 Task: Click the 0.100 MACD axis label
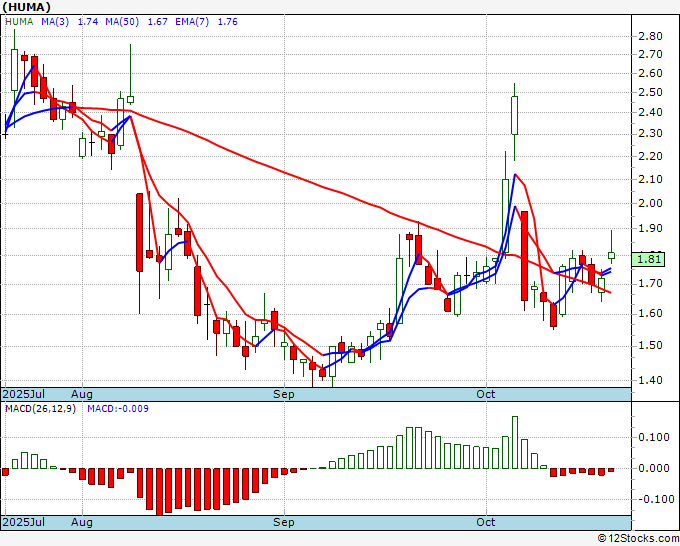click(652, 437)
